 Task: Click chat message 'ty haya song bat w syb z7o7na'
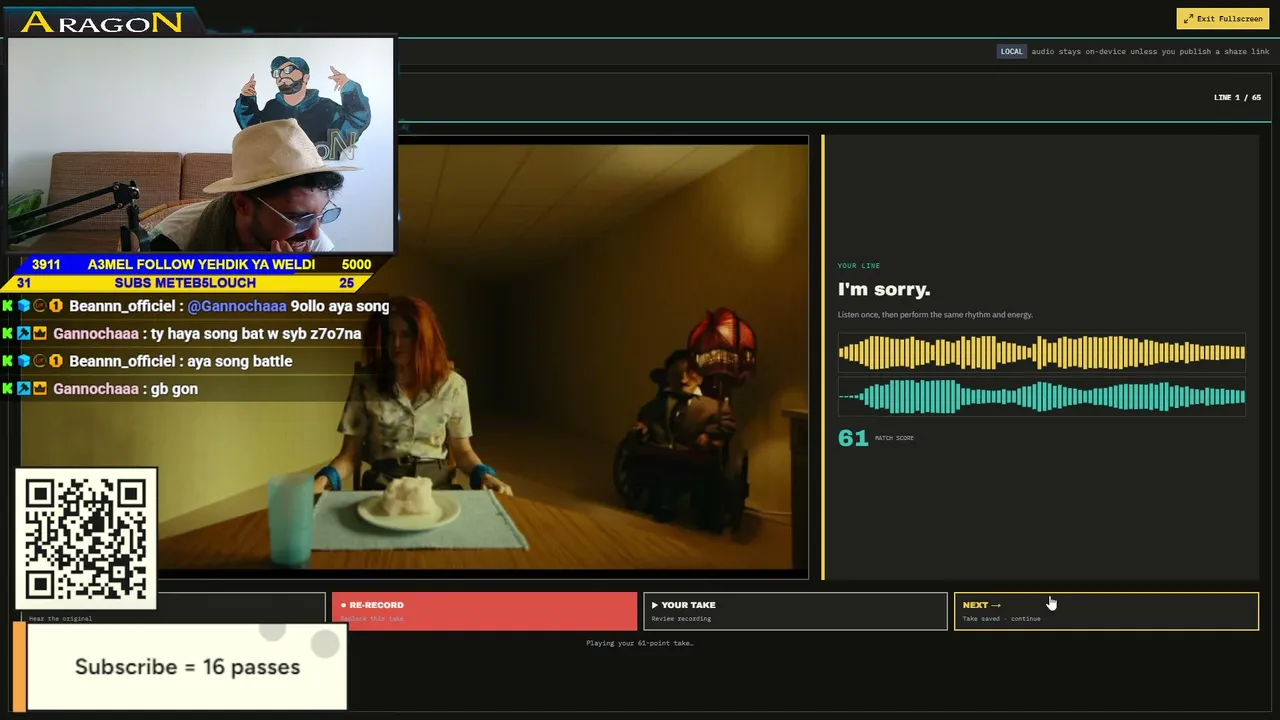tap(182, 334)
